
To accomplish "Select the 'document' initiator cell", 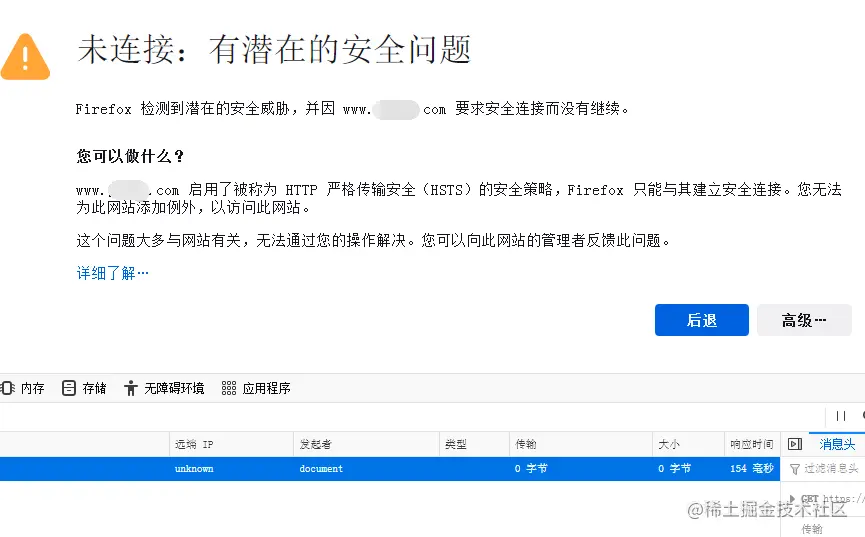I will pos(321,469).
